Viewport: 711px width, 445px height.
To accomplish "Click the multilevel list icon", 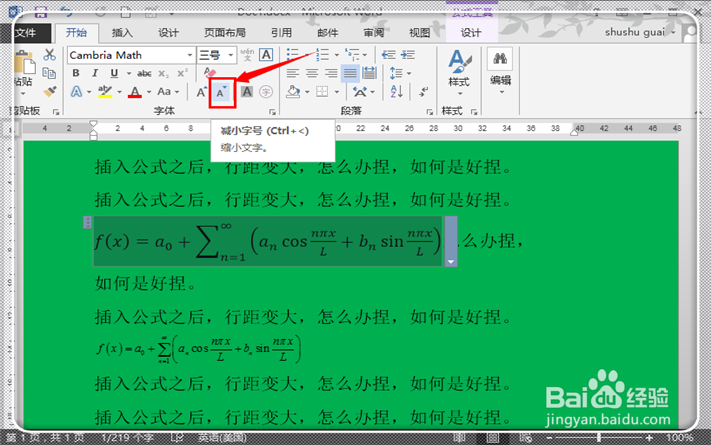I will pyautogui.click(x=352, y=55).
